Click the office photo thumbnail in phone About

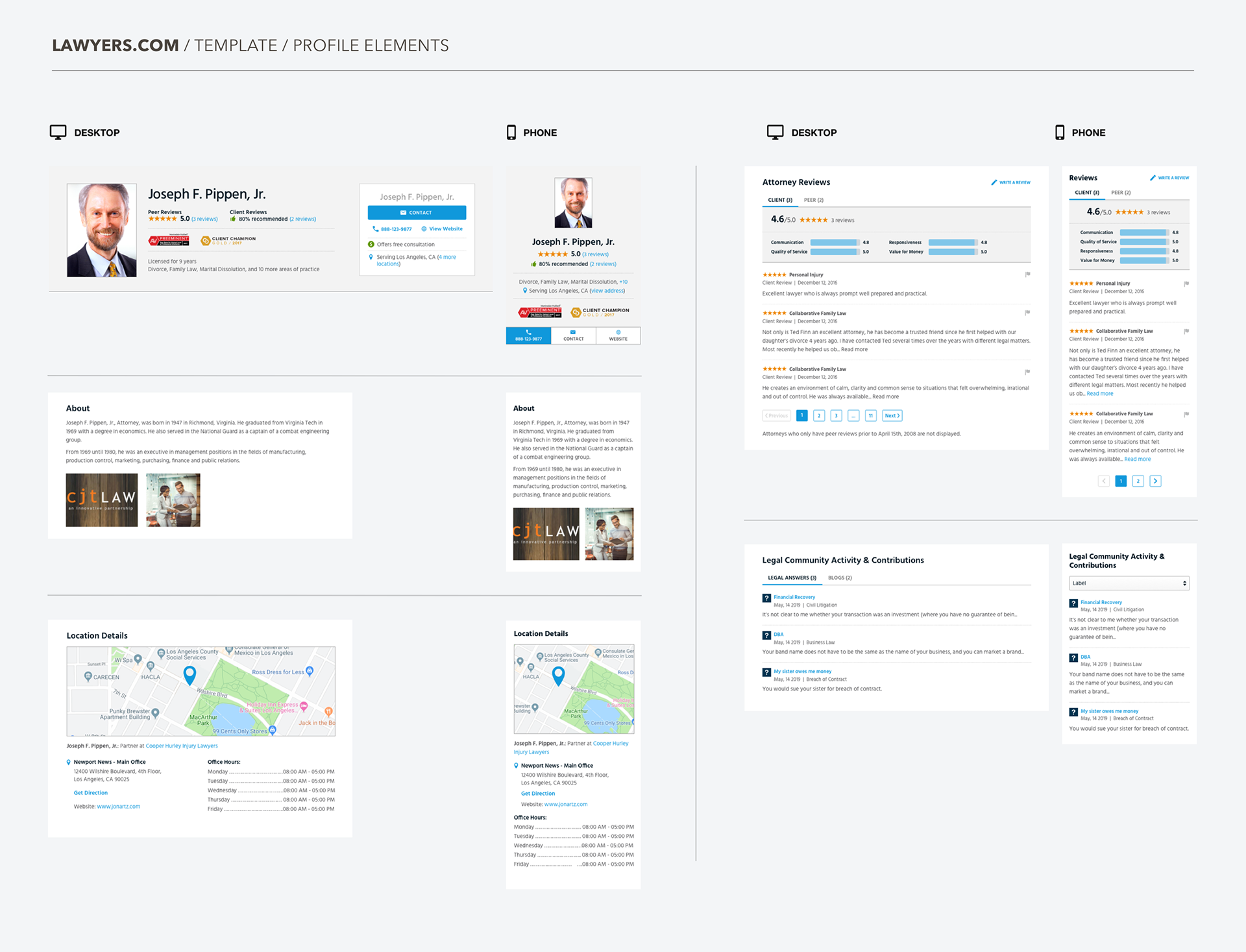click(609, 534)
